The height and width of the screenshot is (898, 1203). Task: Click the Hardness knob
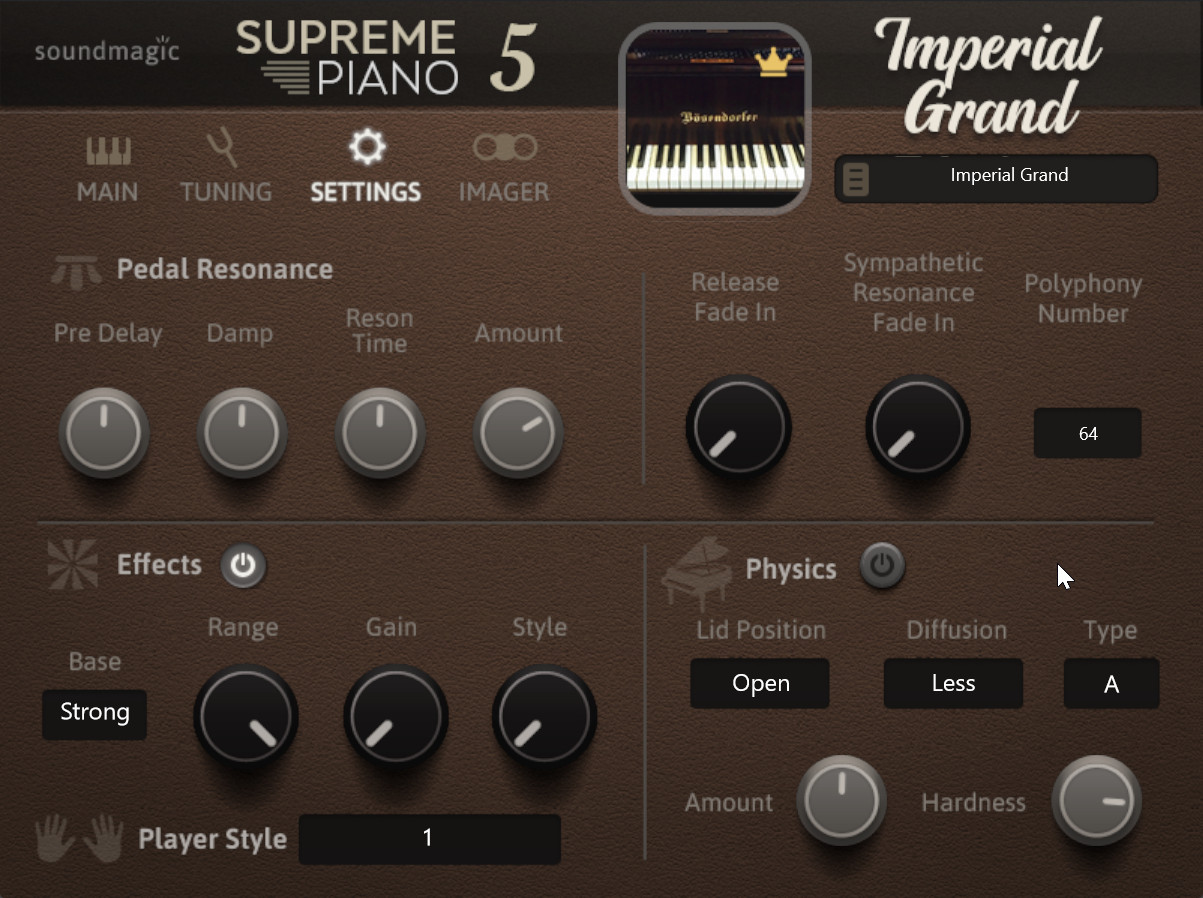pyautogui.click(x=1096, y=800)
